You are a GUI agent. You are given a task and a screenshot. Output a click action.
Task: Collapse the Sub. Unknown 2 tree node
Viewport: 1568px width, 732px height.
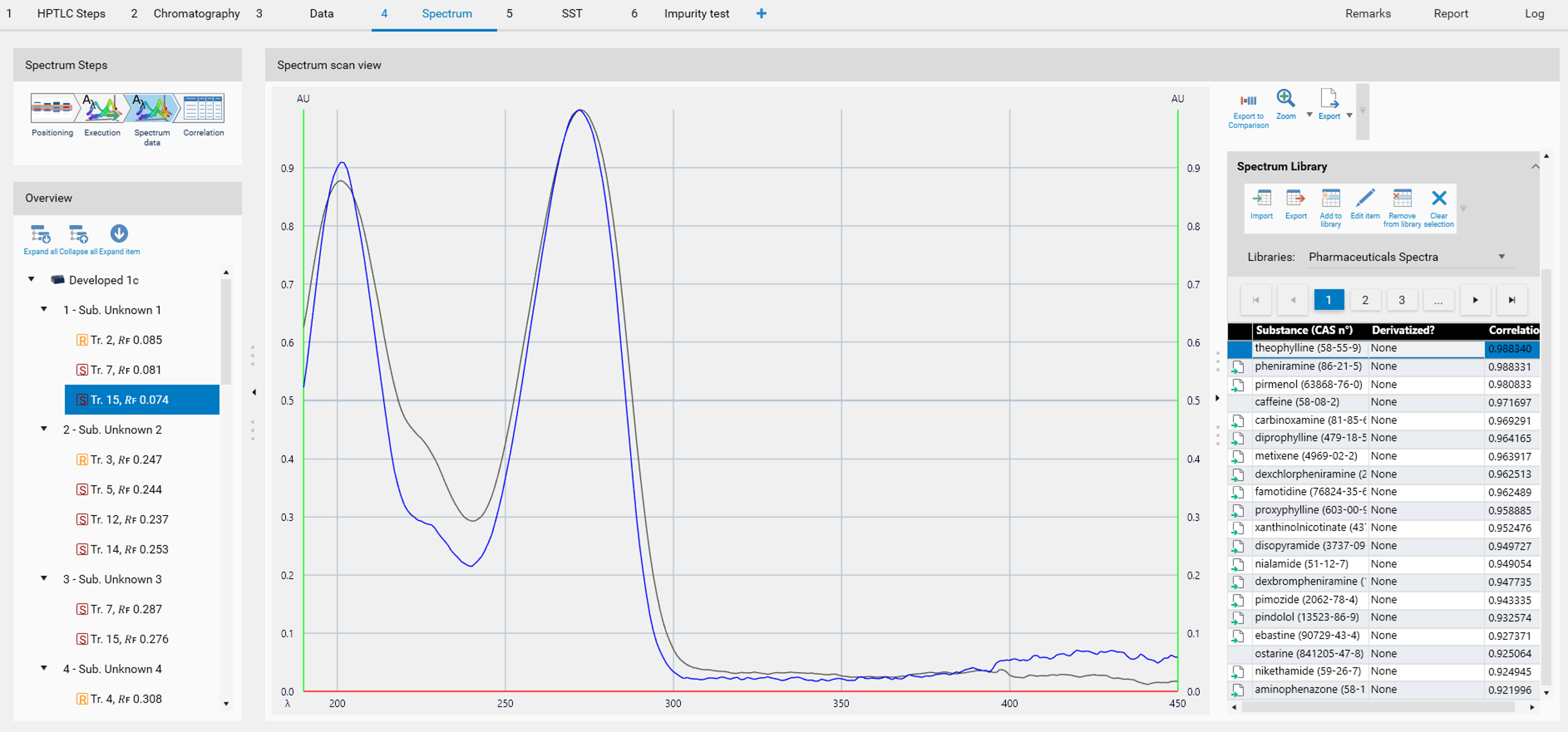[x=44, y=429]
